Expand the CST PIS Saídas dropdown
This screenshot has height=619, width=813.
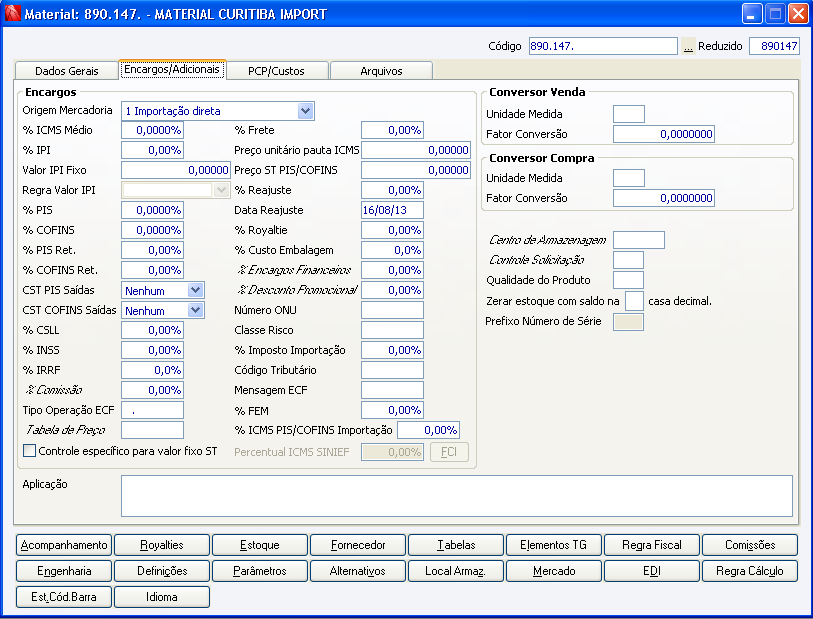pyautogui.click(x=195, y=290)
